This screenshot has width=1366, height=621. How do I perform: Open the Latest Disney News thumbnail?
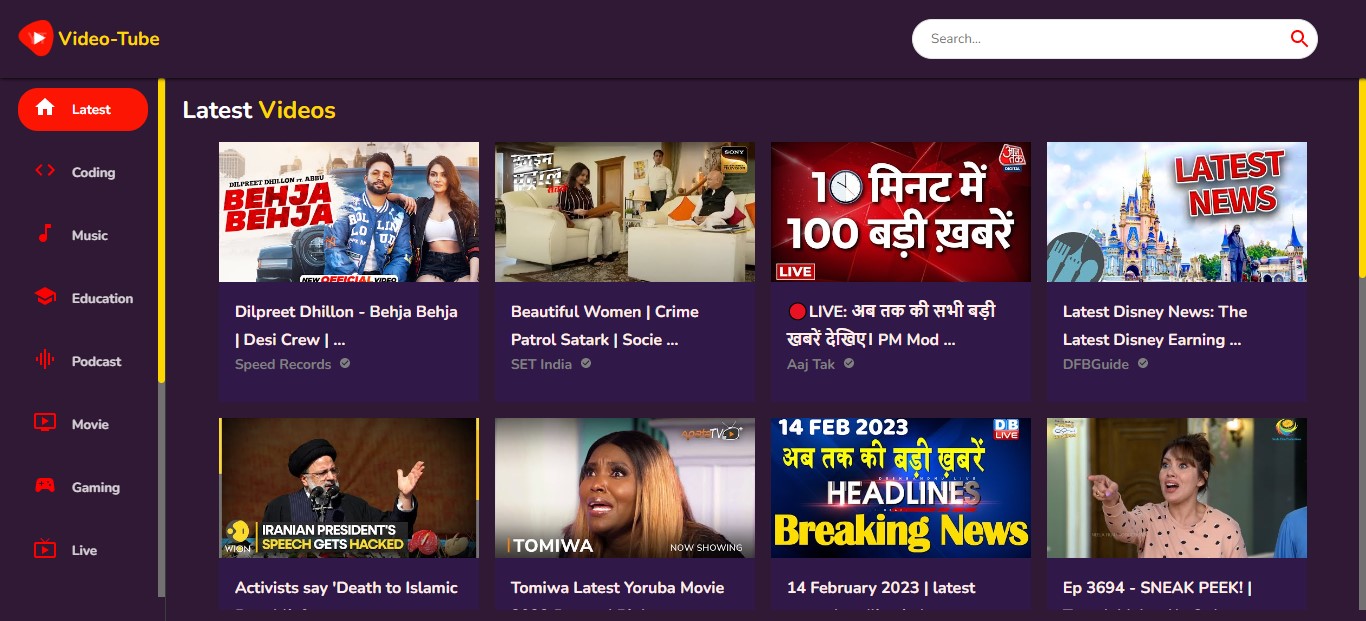tap(1177, 212)
